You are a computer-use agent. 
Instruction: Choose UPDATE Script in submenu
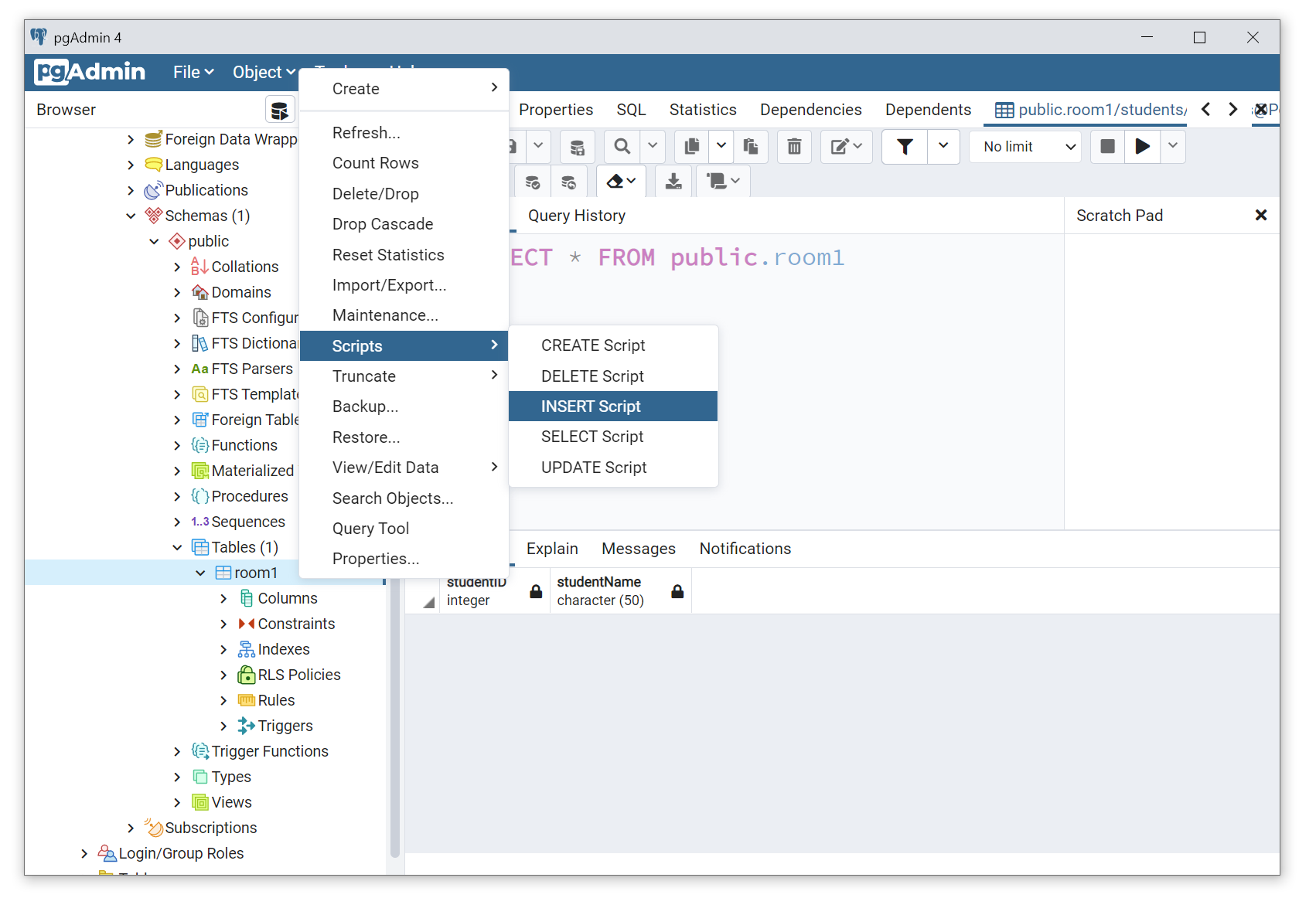pyautogui.click(x=613, y=468)
